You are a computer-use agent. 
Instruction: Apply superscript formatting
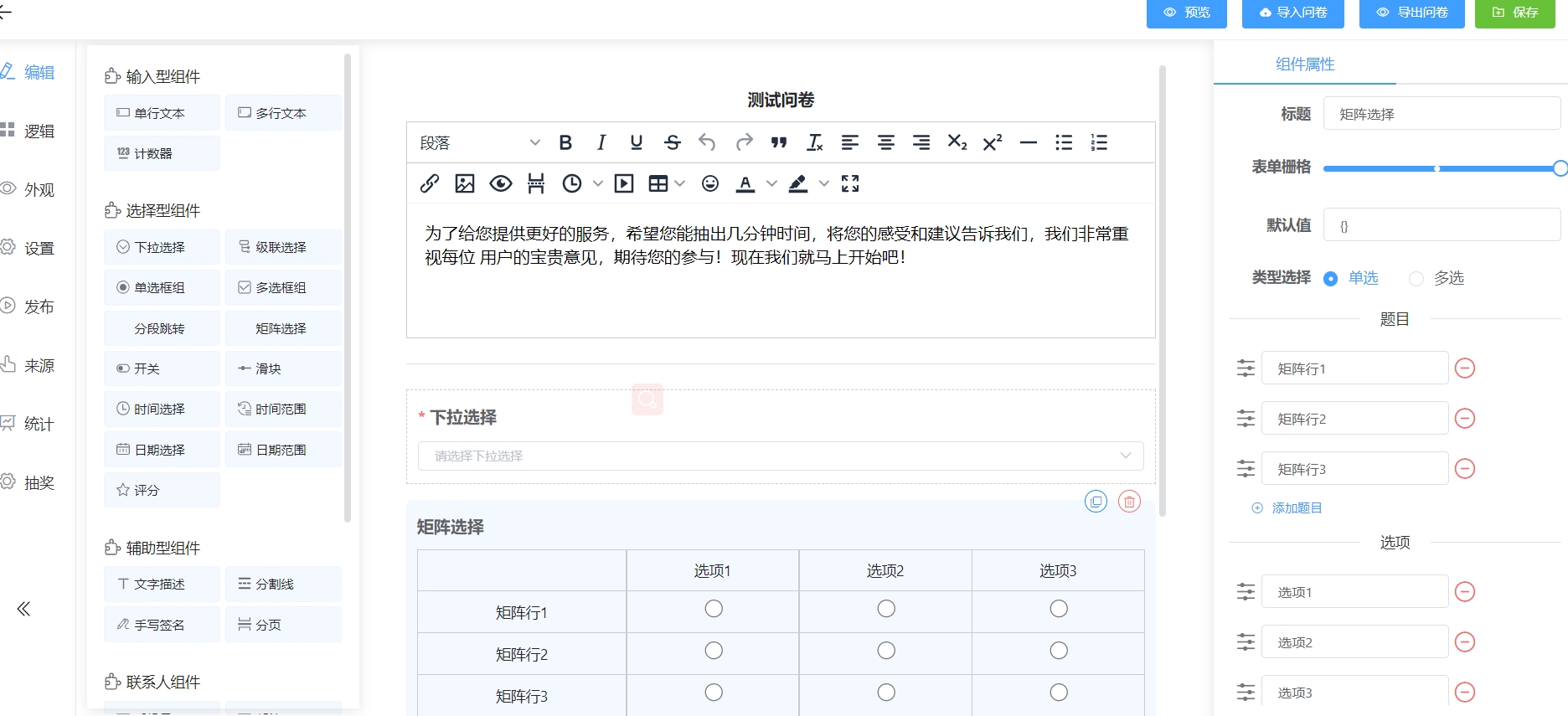click(993, 142)
